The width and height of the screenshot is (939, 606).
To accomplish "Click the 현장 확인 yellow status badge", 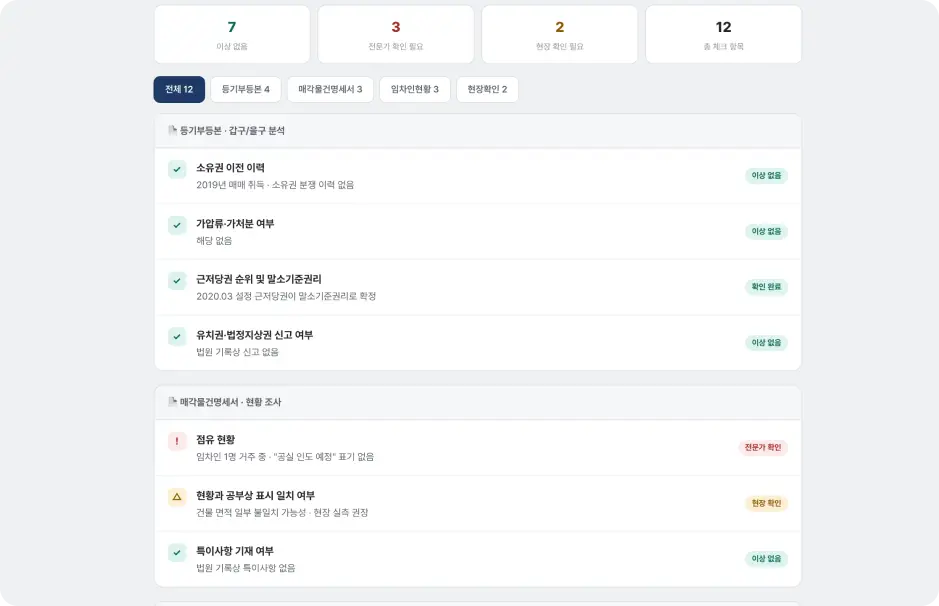I will point(767,503).
